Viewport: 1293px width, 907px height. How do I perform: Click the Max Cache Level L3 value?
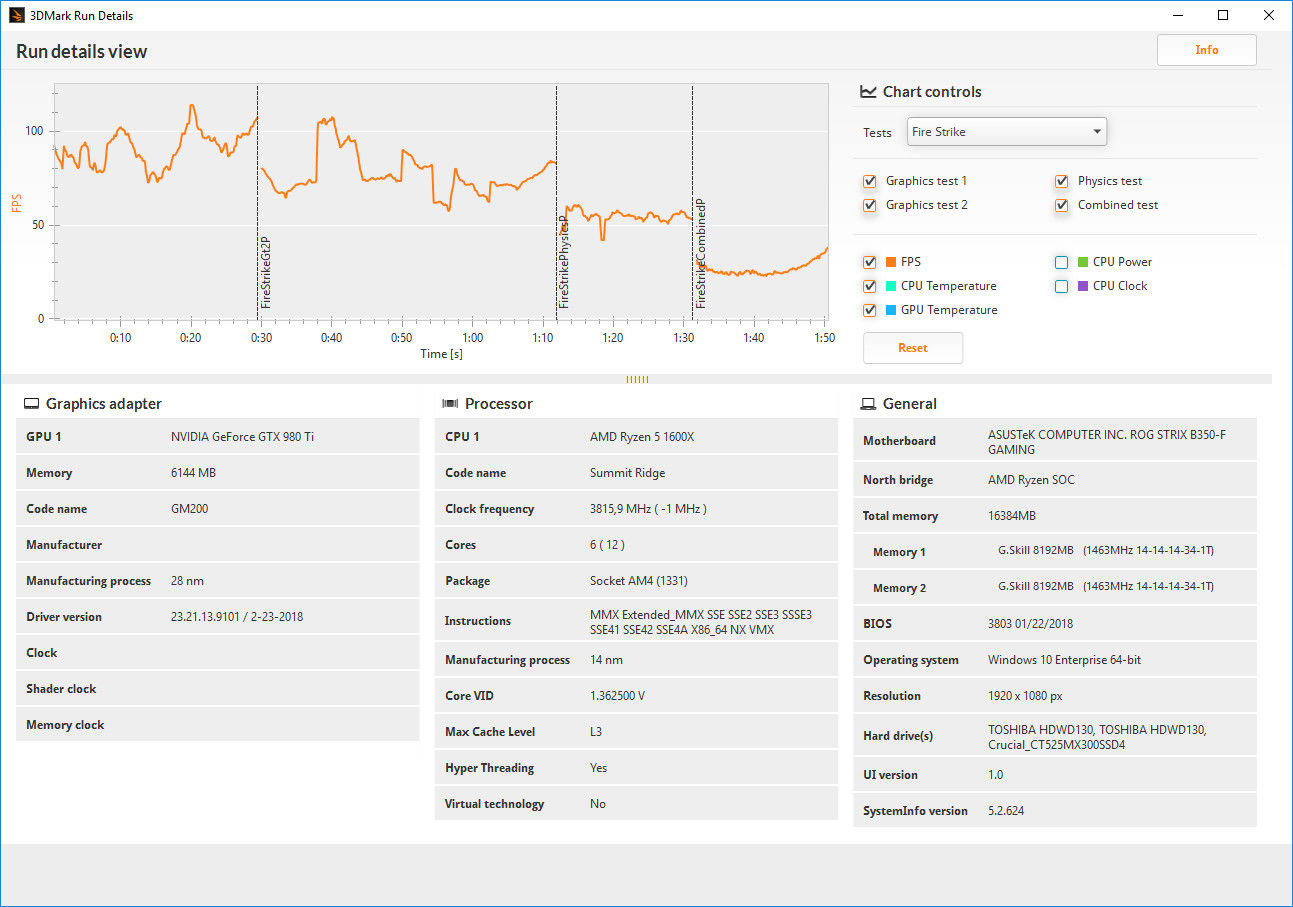[596, 732]
